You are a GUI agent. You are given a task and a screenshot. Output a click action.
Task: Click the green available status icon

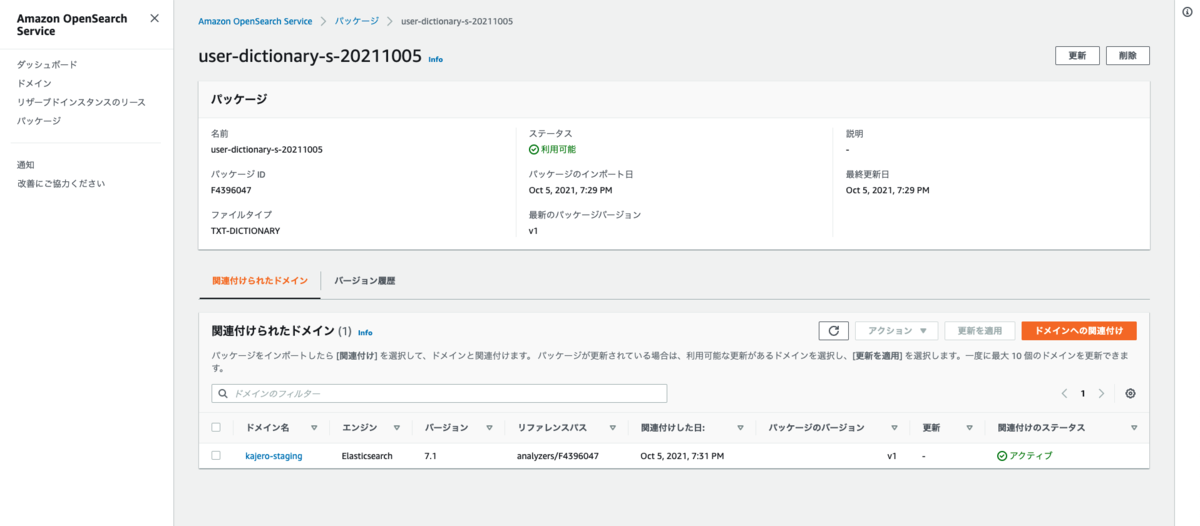click(x=534, y=149)
